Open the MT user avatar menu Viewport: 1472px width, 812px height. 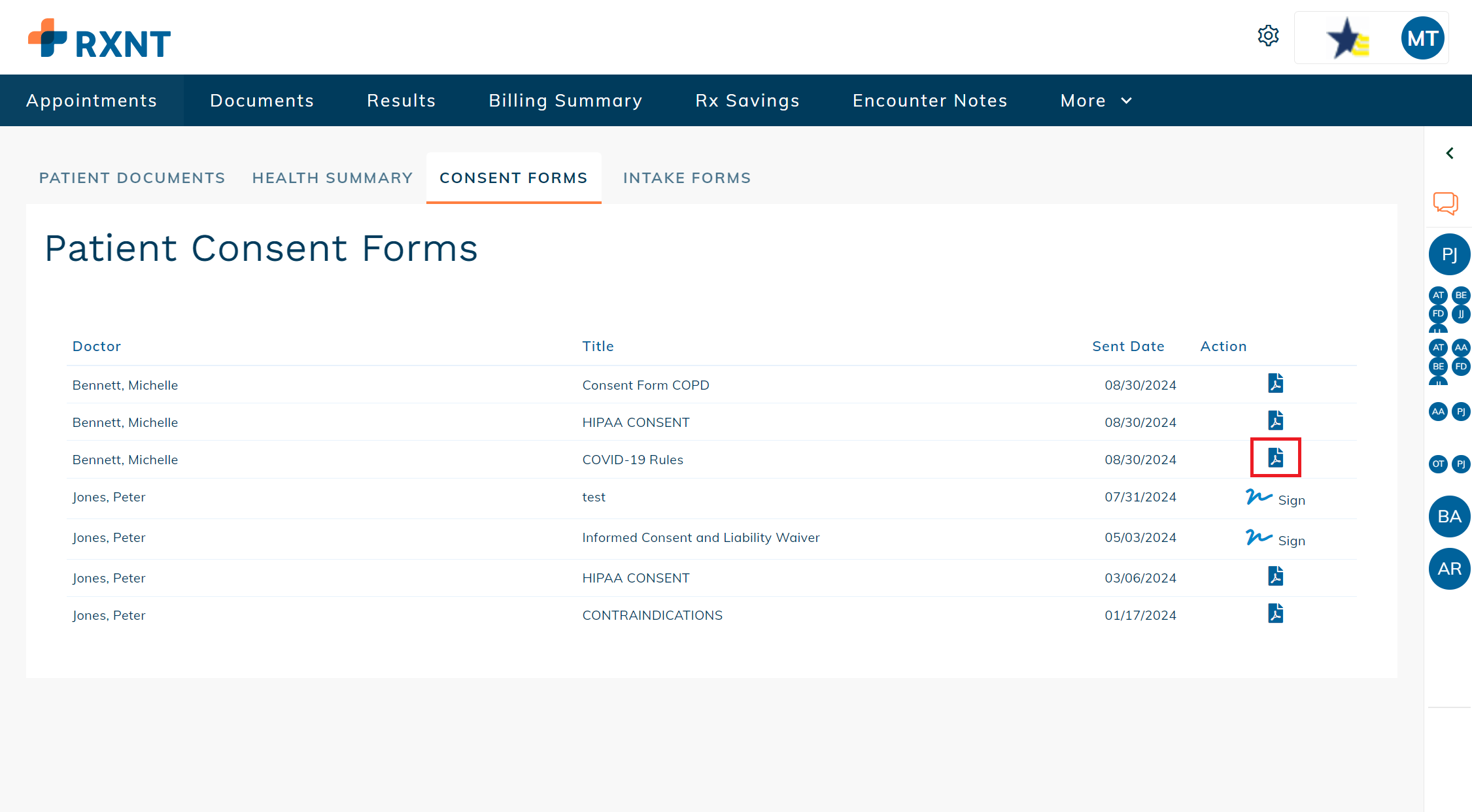1422,38
